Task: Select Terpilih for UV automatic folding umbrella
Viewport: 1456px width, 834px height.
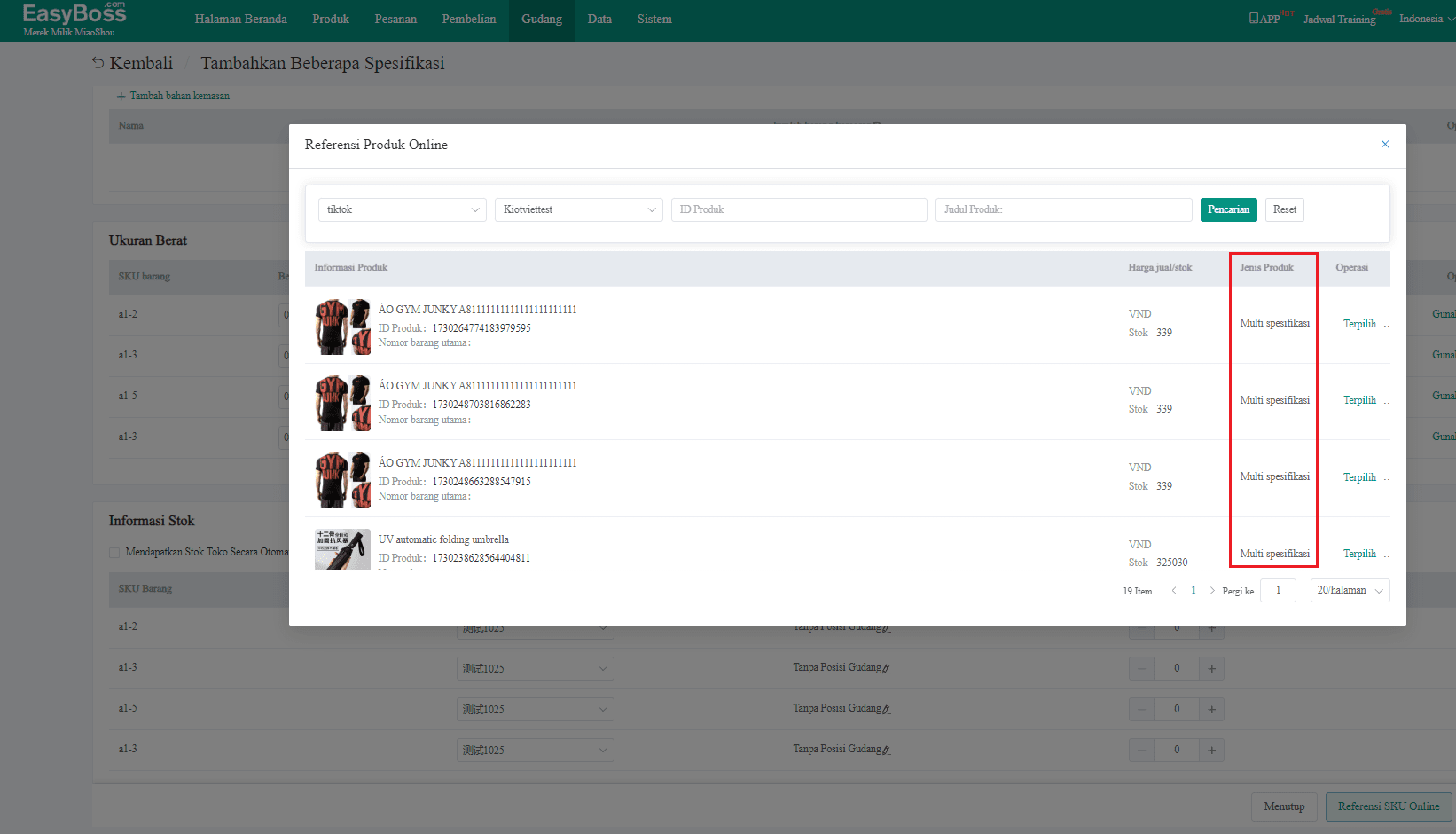Action: click(x=1359, y=554)
